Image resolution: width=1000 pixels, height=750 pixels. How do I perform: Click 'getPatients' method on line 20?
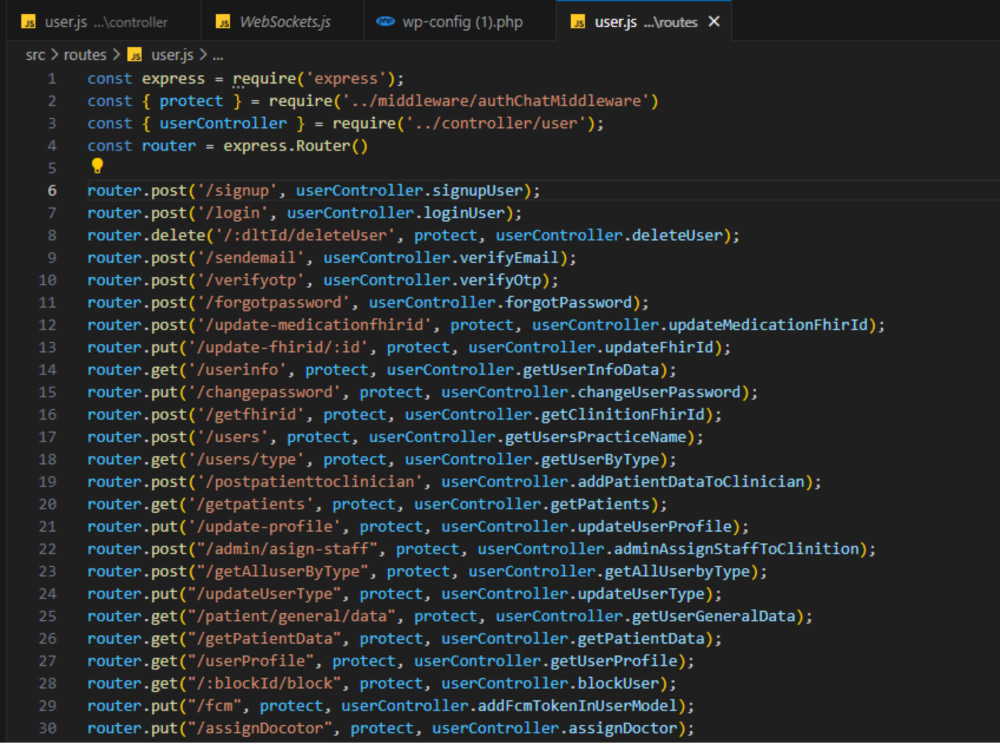[x=600, y=504]
